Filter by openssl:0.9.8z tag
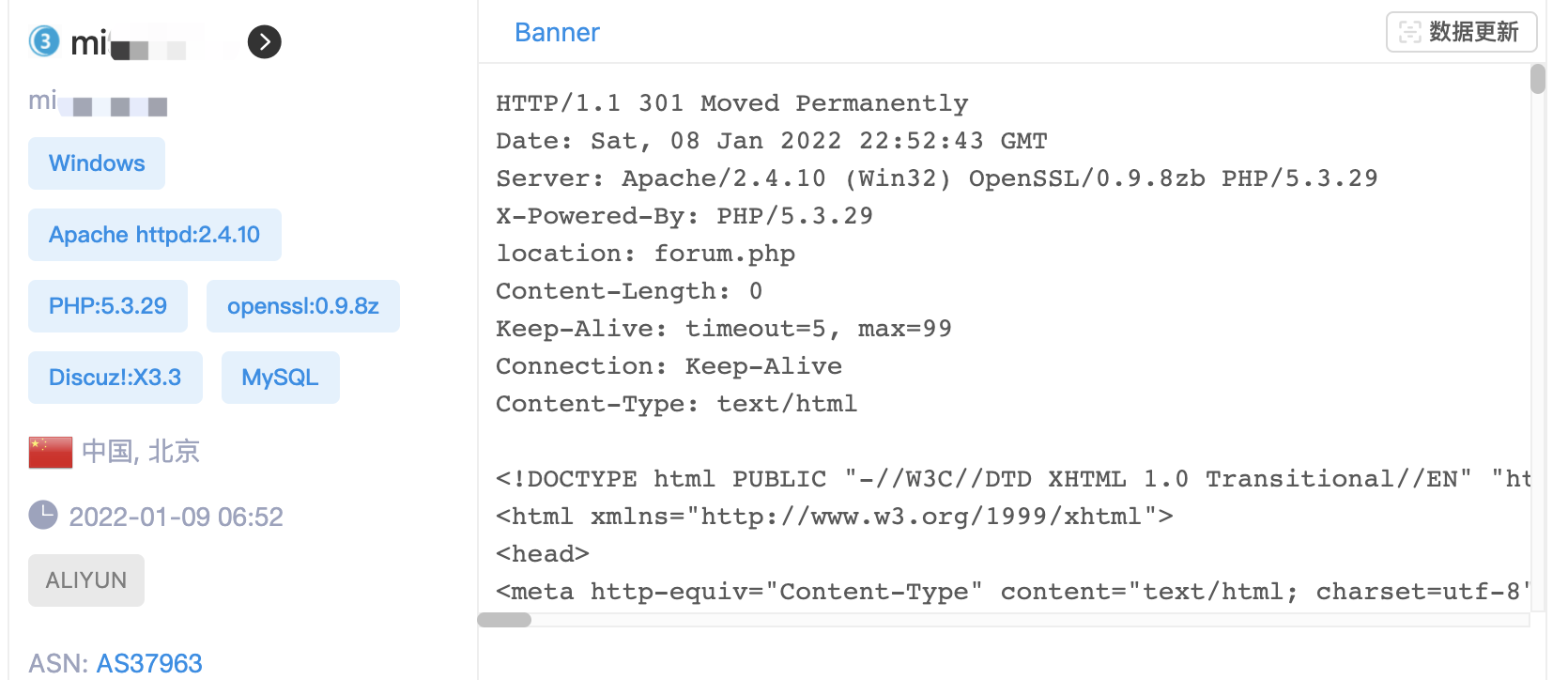1568x680 pixels. coord(303,306)
